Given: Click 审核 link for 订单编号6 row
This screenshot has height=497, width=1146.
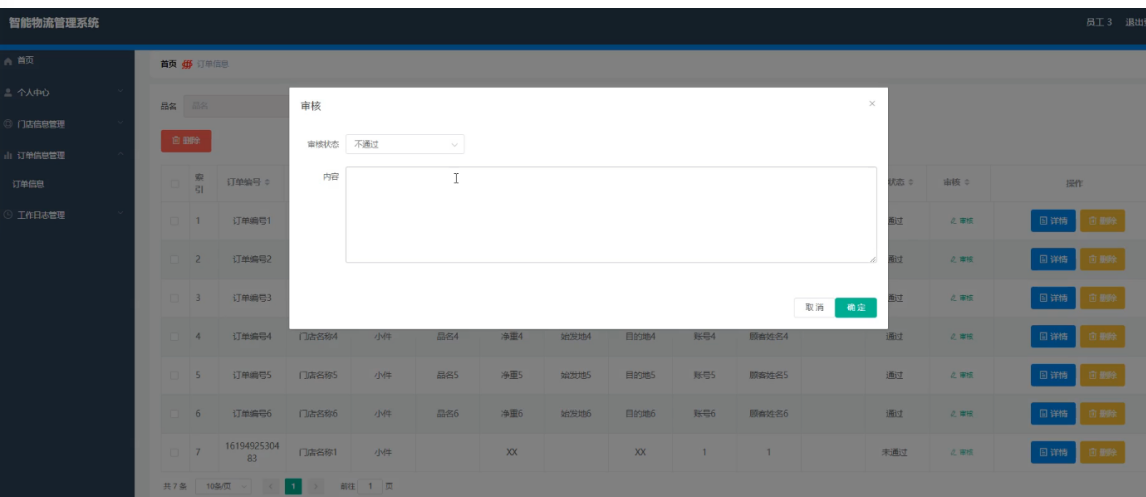Looking at the screenshot, I should (962, 414).
